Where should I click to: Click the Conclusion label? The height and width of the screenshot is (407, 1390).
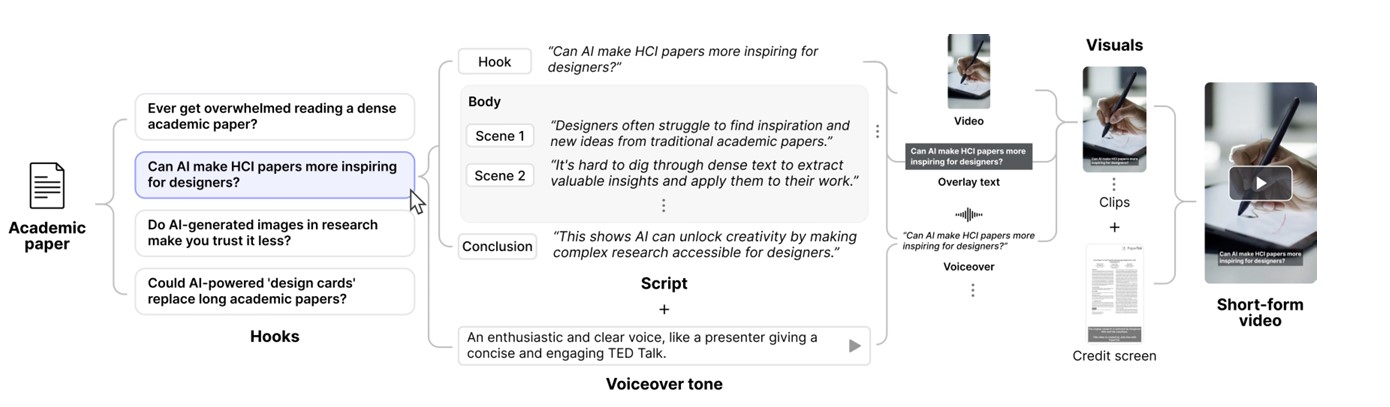(x=497, y=246)
